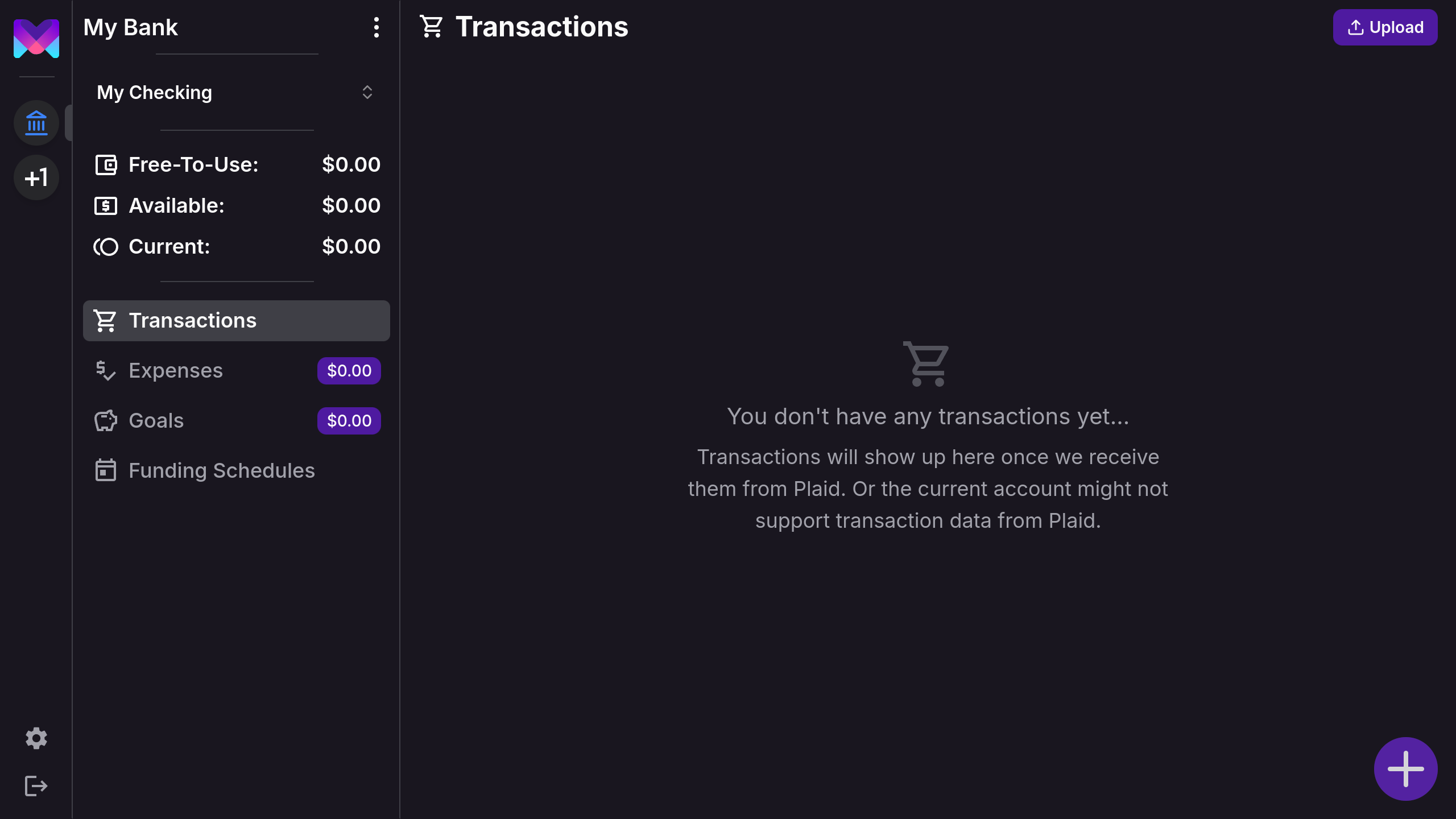Open the My Bank three-dot menu
The image size is (1456, 819).
376,27
